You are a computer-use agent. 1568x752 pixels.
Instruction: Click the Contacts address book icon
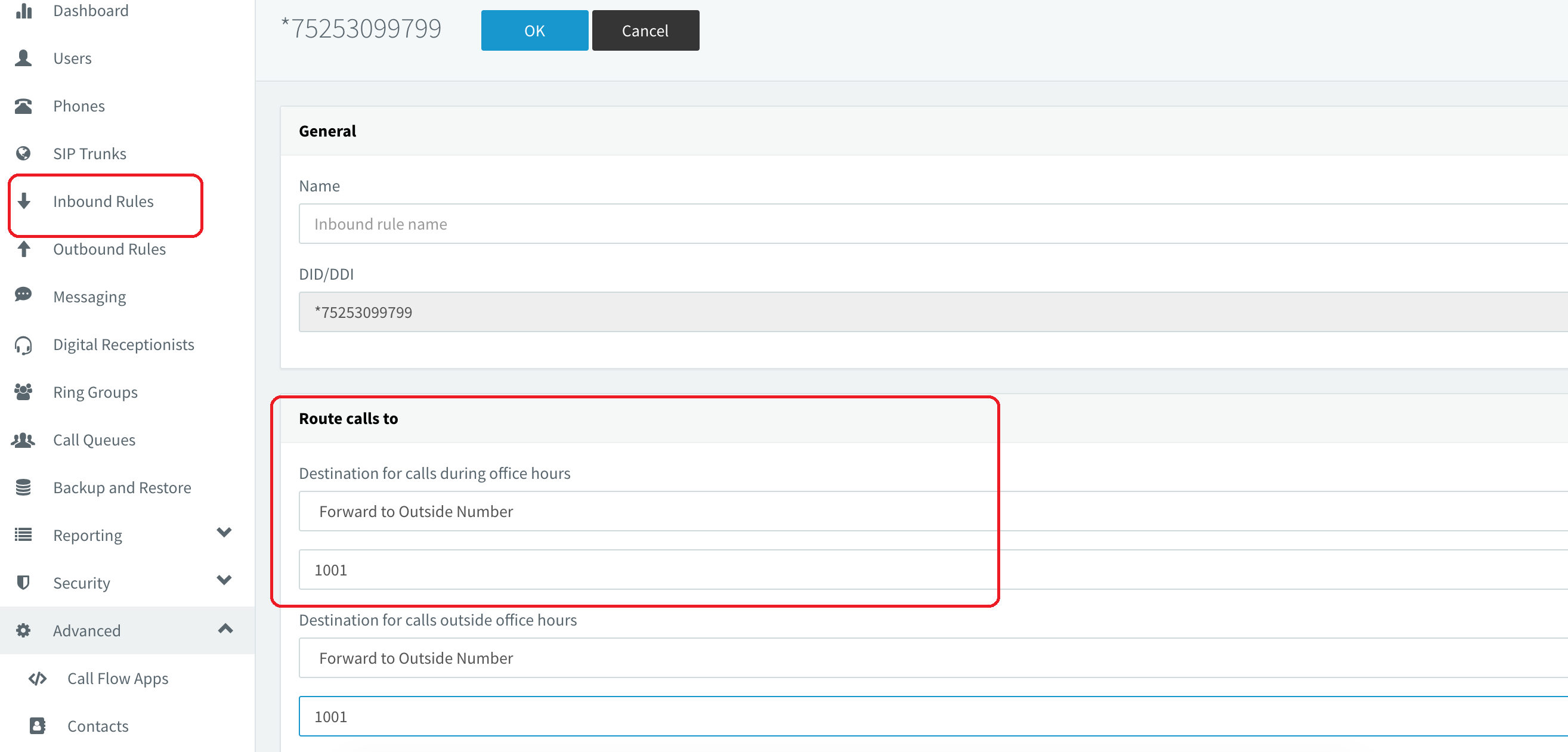tap(38, 726)
